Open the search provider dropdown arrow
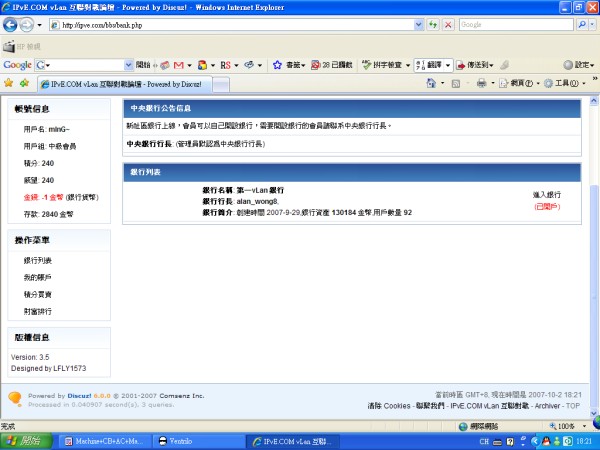Viewport: 600px width, 450px height. 592,25
